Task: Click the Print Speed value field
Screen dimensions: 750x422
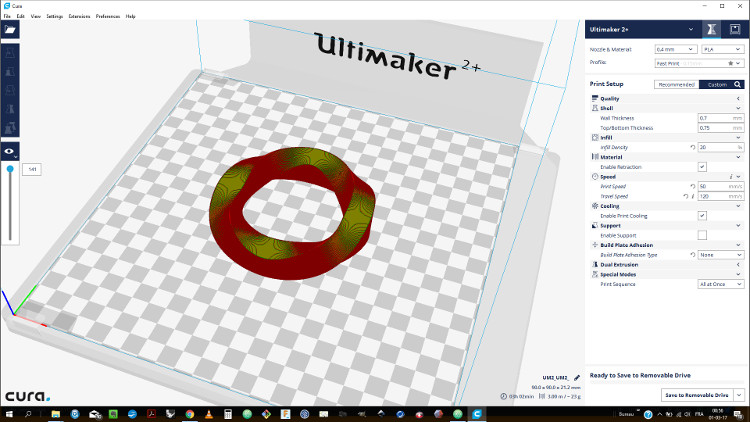Action: (721, 186)
